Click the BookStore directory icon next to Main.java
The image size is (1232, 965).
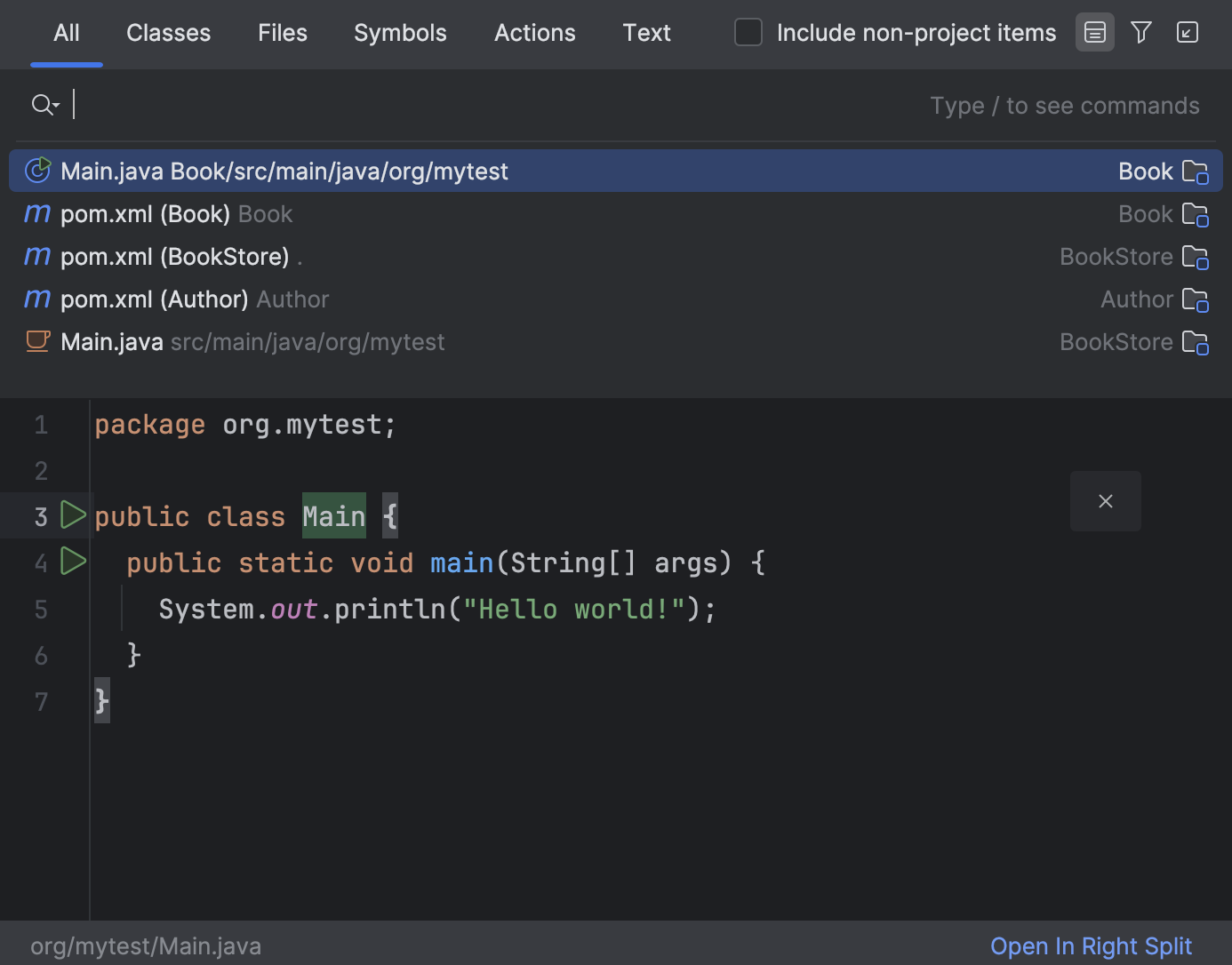pyautogui.click(x=1197, y=342)
